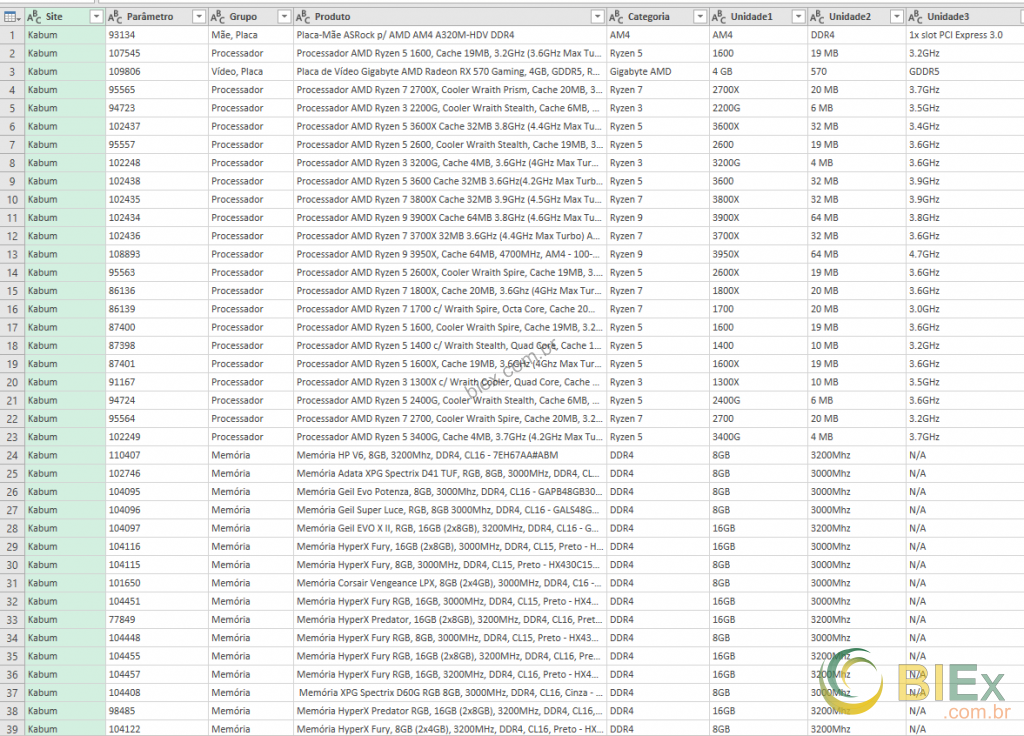Select the Unidade3 column header label

tap(948, 16)
